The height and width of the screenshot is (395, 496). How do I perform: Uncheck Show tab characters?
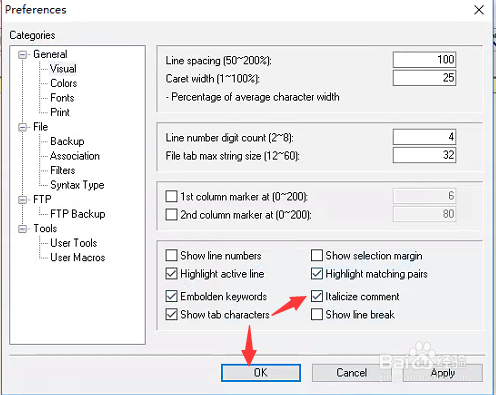point(171,314)
